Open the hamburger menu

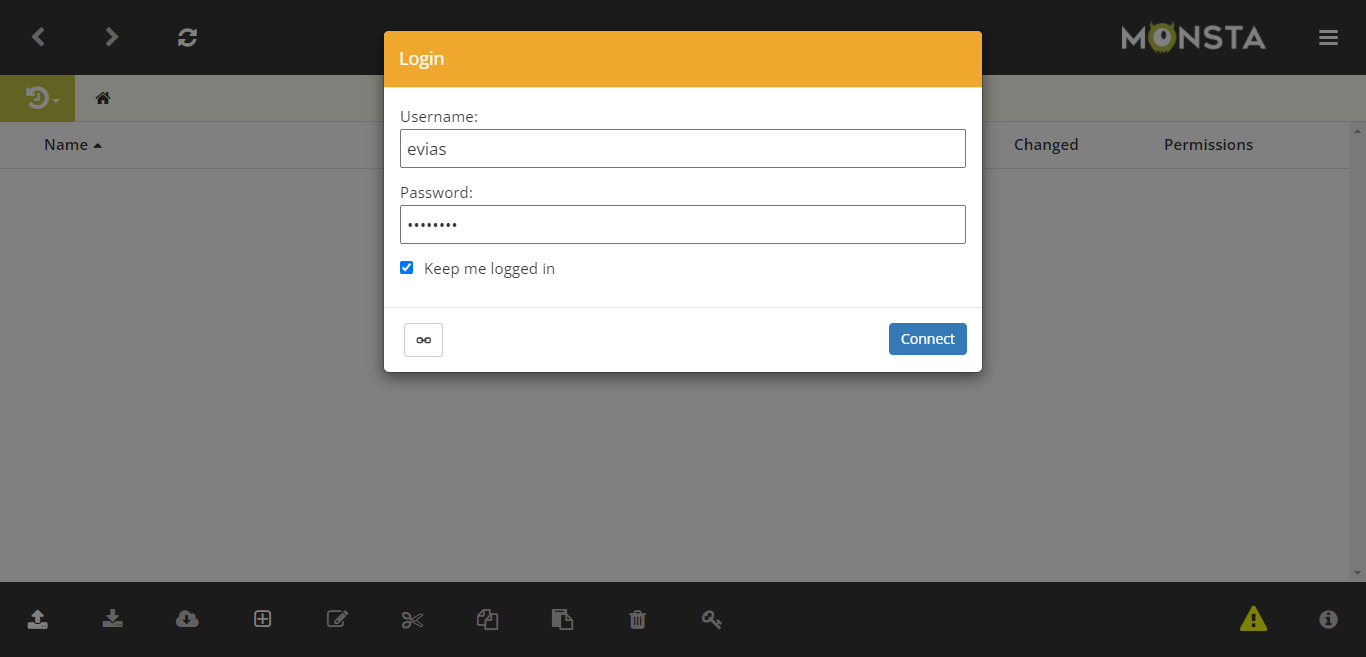1328,38
